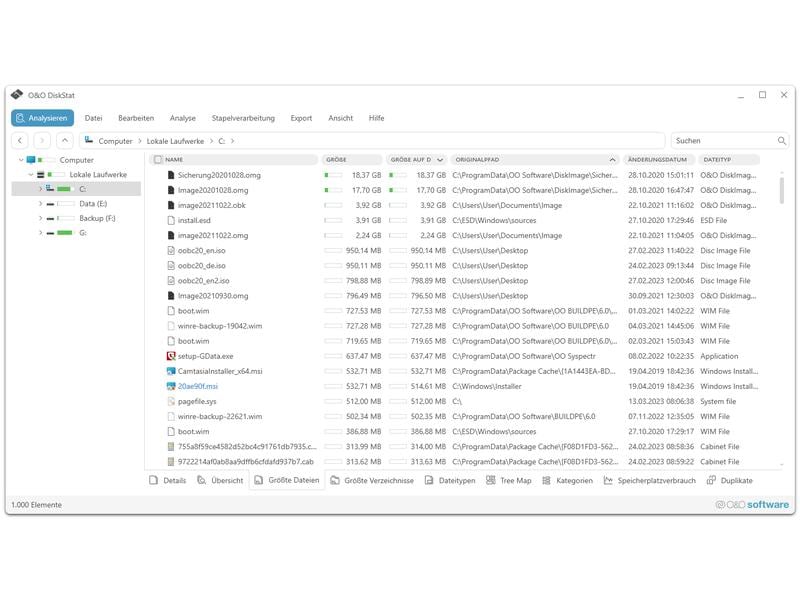Click the oobc20_de.iso disc image icon
The height and width of the screenshot is (600, 800).
pyautogui.click(x=171, y=265)
